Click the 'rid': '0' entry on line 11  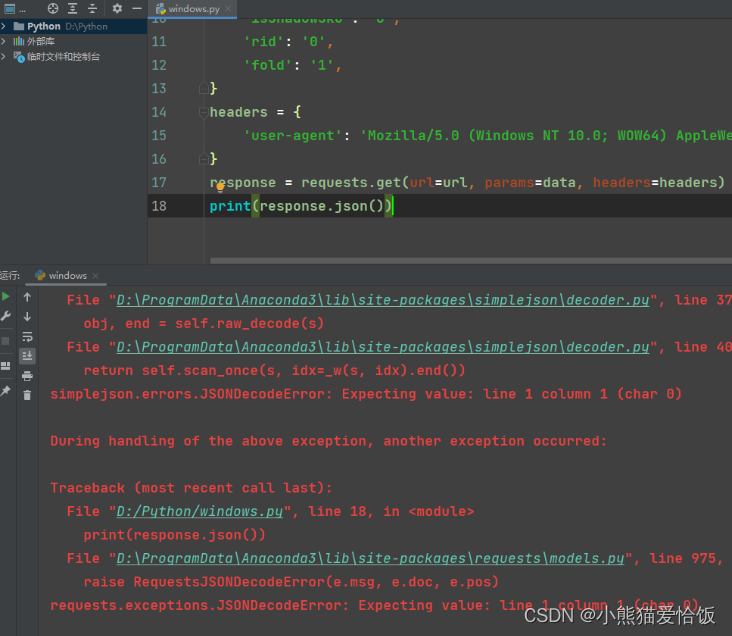(288, 42)
